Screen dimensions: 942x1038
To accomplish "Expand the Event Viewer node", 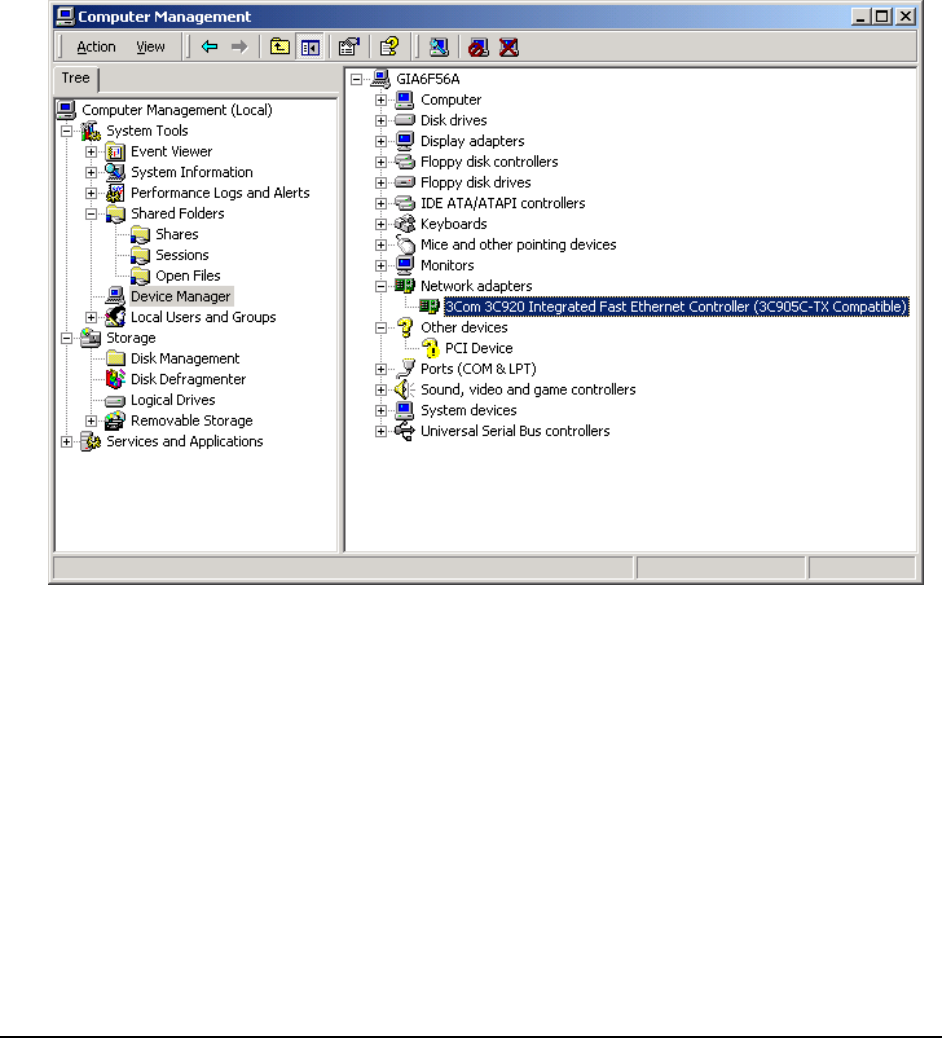I will (91, 152).
